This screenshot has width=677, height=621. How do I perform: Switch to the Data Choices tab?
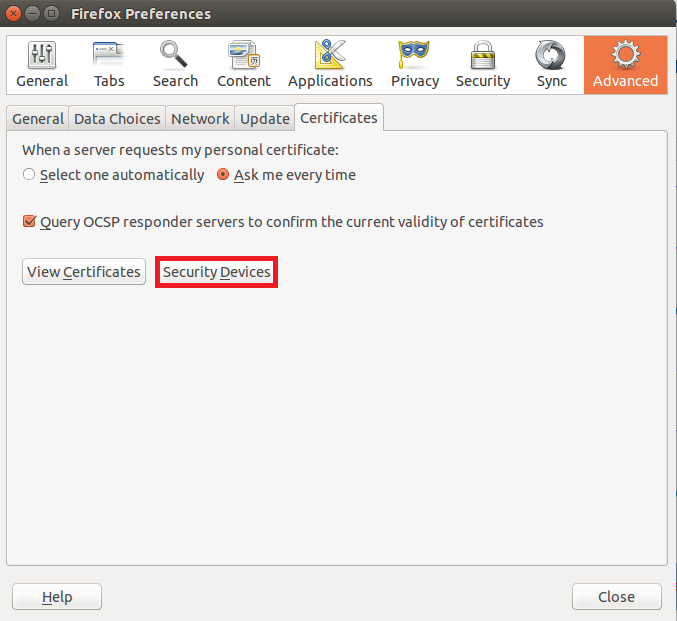tap(117, 119)
